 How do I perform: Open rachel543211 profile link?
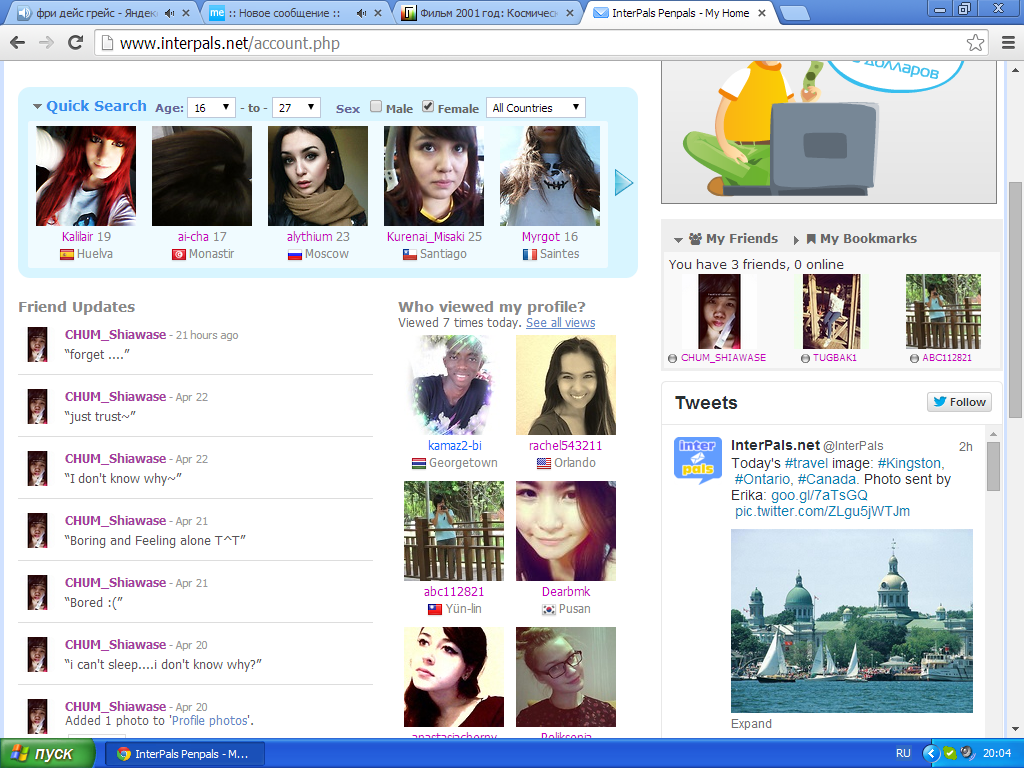[566, 445]
